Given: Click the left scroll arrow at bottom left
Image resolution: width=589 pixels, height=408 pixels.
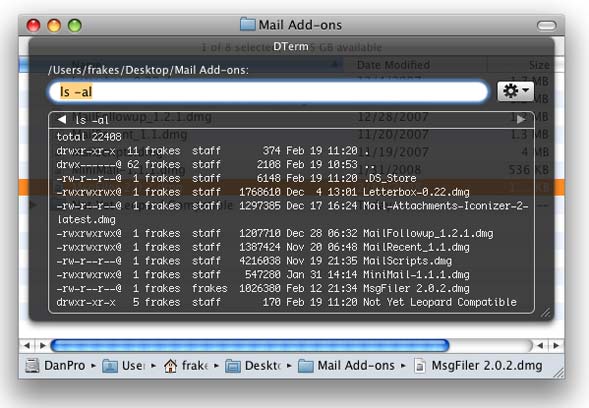Looking at the screenshot, I should (27, 345).
